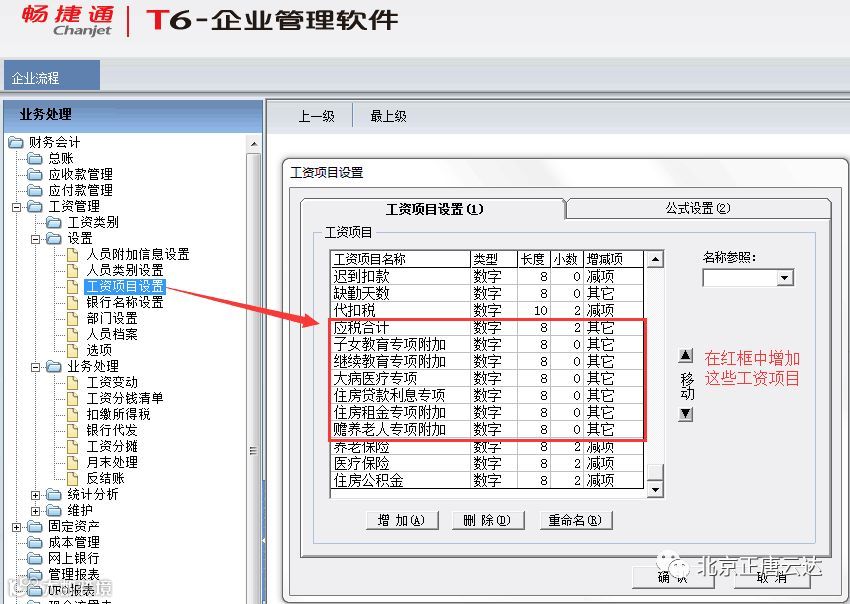This screenshot has width=850, height=604.
Task: Open 网上银行 in the tree
Action: click(x=74, y=558)
